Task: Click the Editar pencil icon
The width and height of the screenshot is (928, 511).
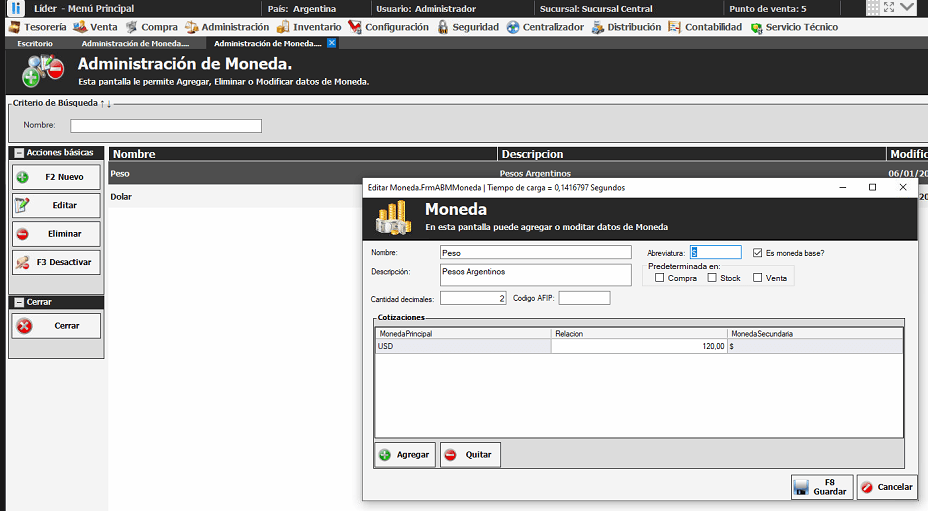Action: pyautogui.click(x=23, y=205)
